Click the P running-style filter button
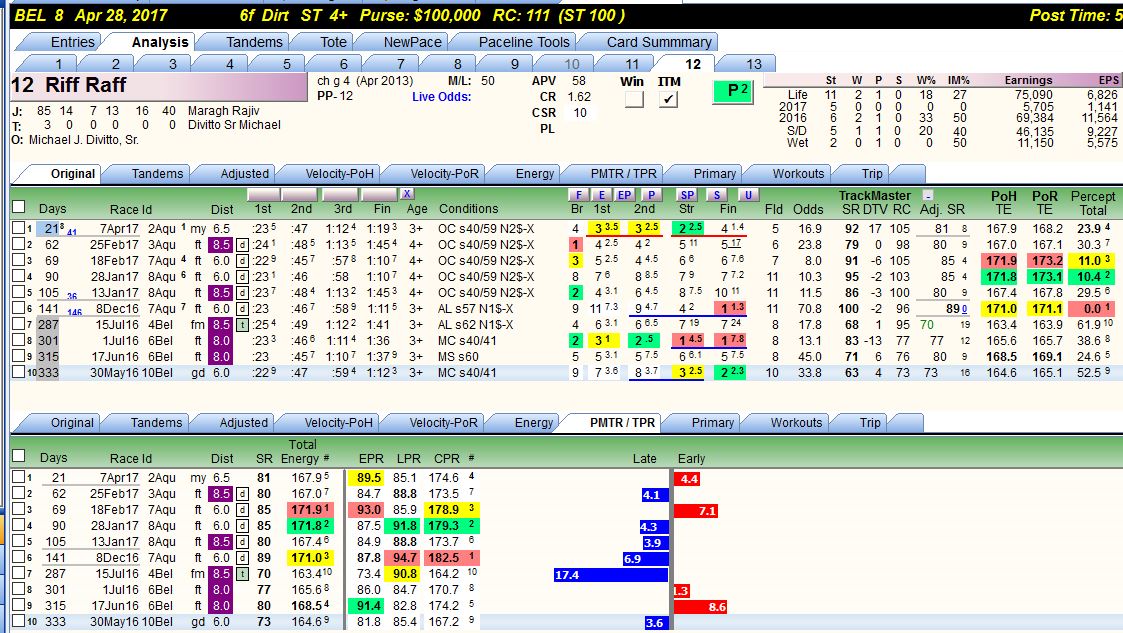This screenshot has width=1123, height=633. point(650,195)
